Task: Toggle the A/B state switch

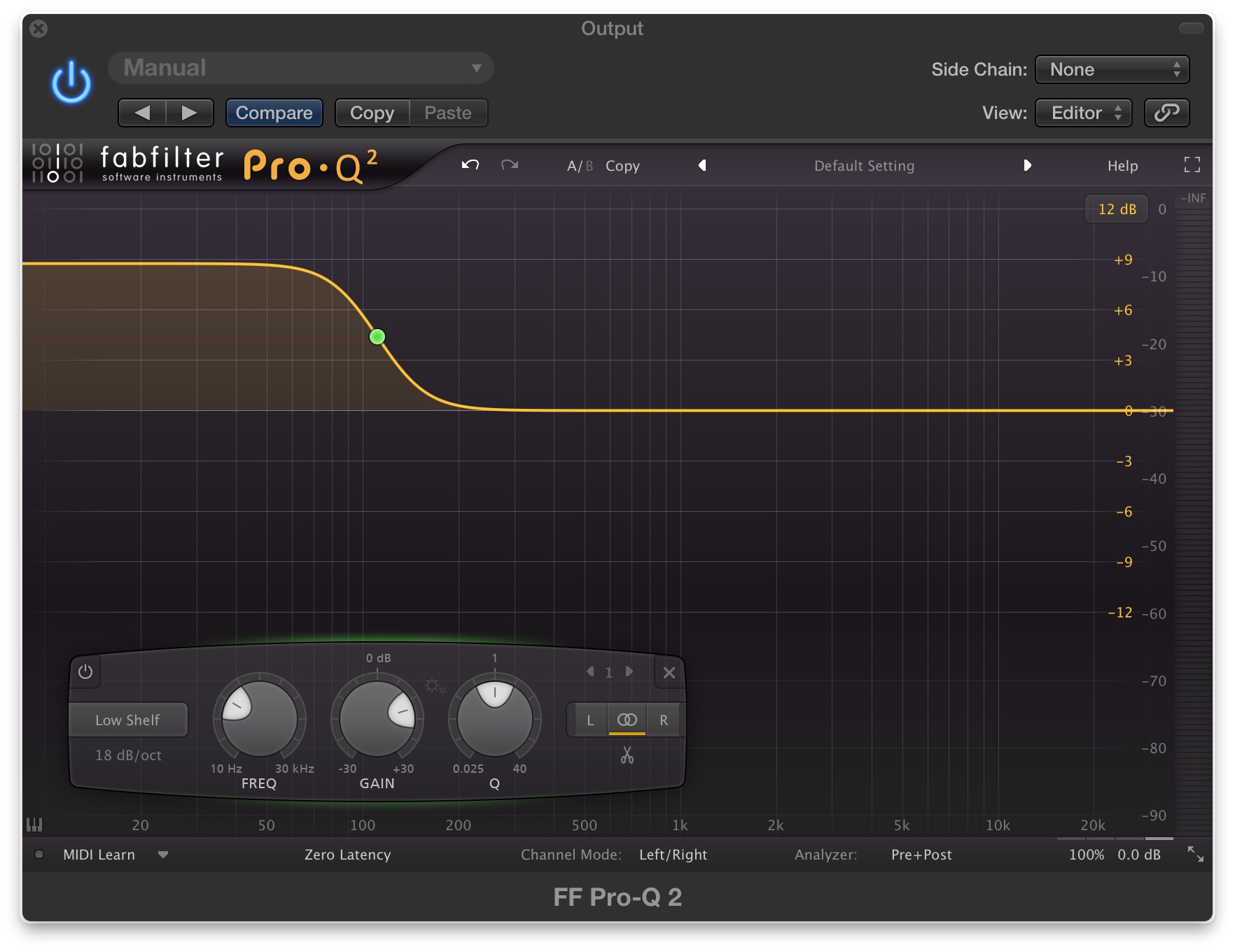Action: (580, 166)
